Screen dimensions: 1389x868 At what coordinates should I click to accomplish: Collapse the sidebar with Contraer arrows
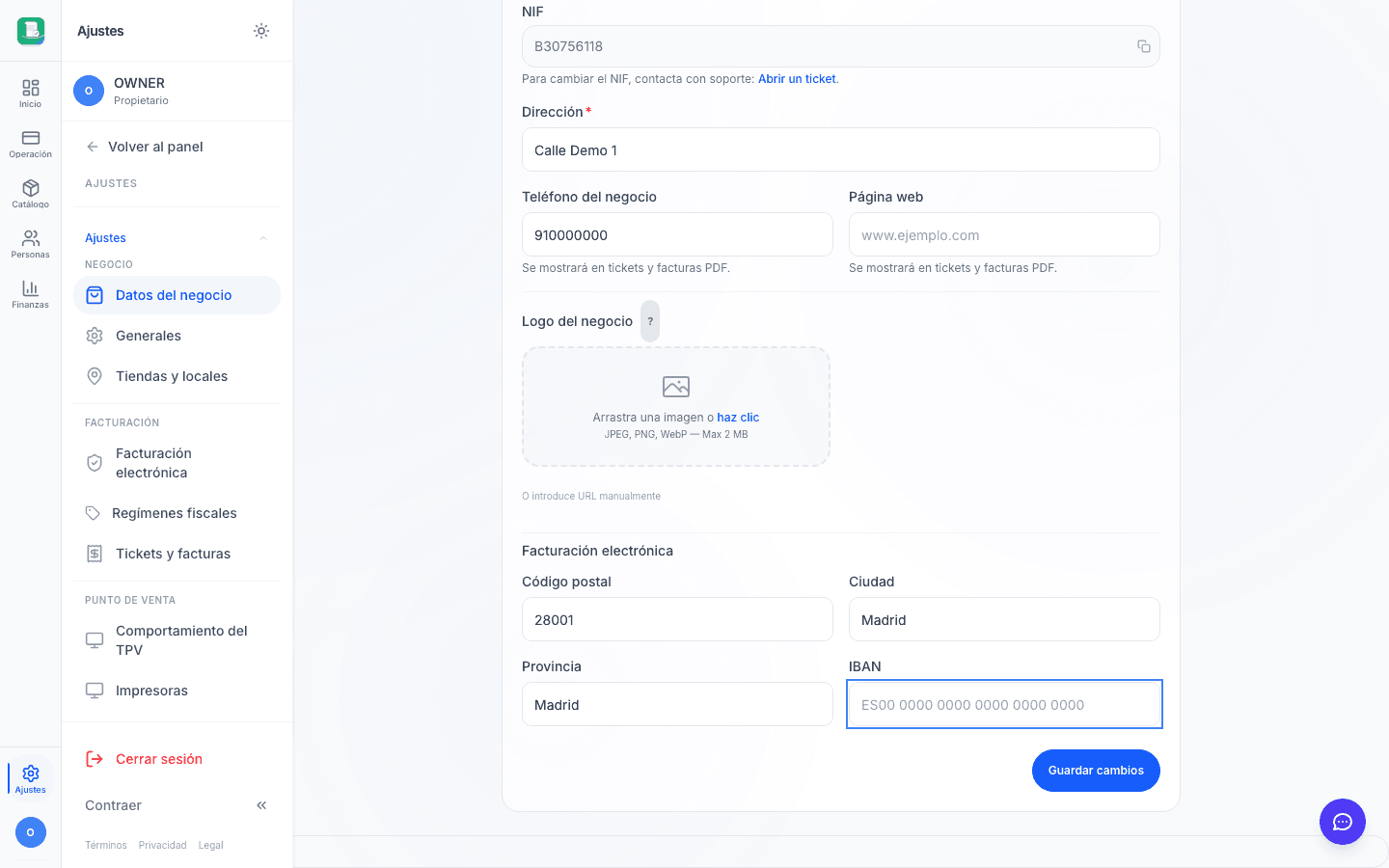(x=261, y=805)
